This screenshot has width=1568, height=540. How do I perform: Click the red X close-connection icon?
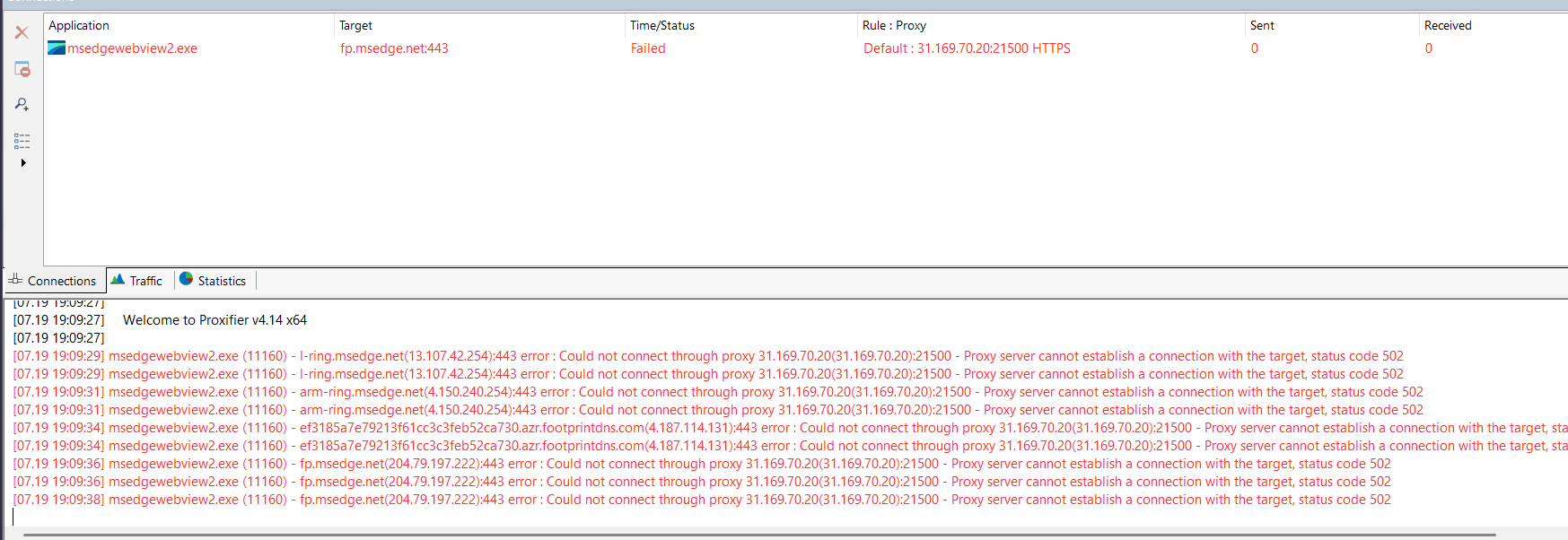pos(22,32)
